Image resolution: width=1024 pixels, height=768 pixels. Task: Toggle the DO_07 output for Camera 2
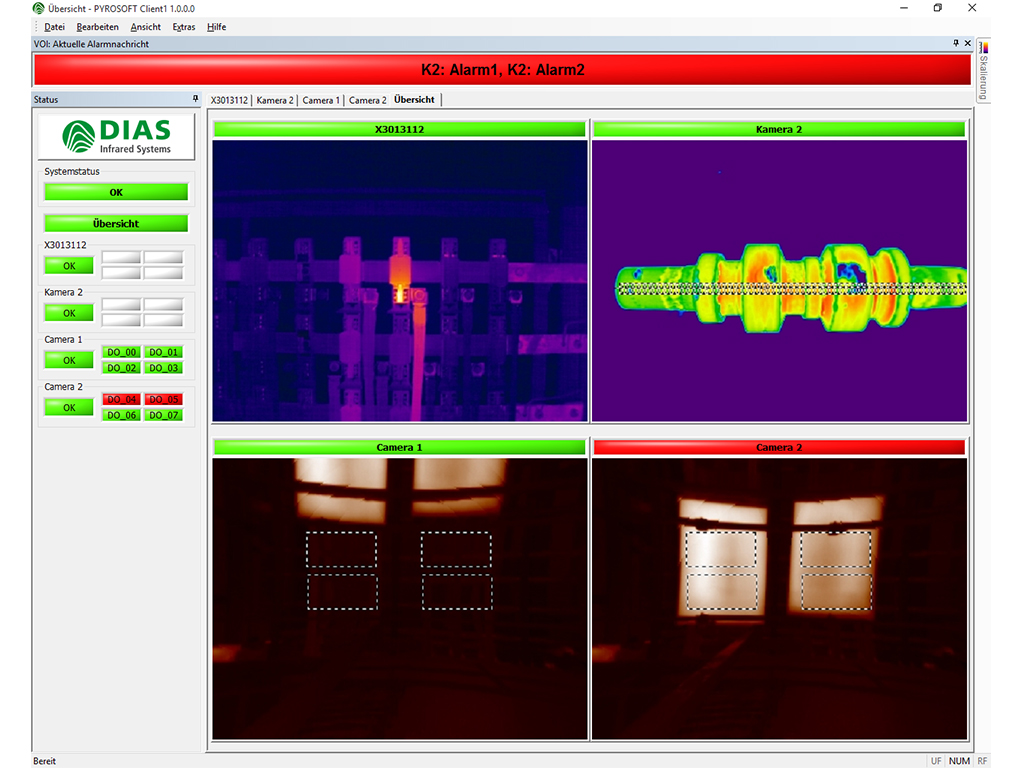click(x=164, y=414)
